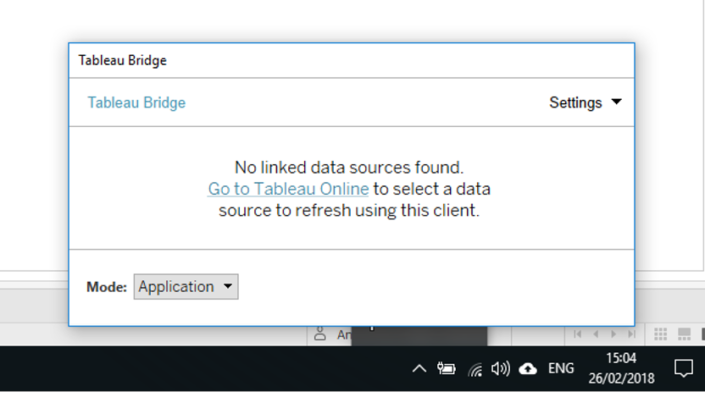Click the Tableau Bridge heading link
The width and height of the screenshot is (705, 408).
tap(136, 103)
